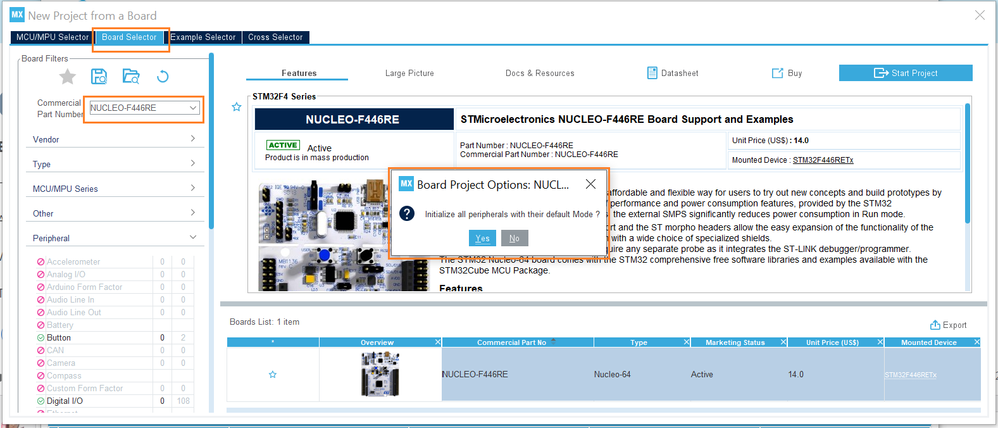Viewport: 998px width, 428px height.
Task: Star the NUCLEO-F446RE board in details
Action: [x=237, y=107]
